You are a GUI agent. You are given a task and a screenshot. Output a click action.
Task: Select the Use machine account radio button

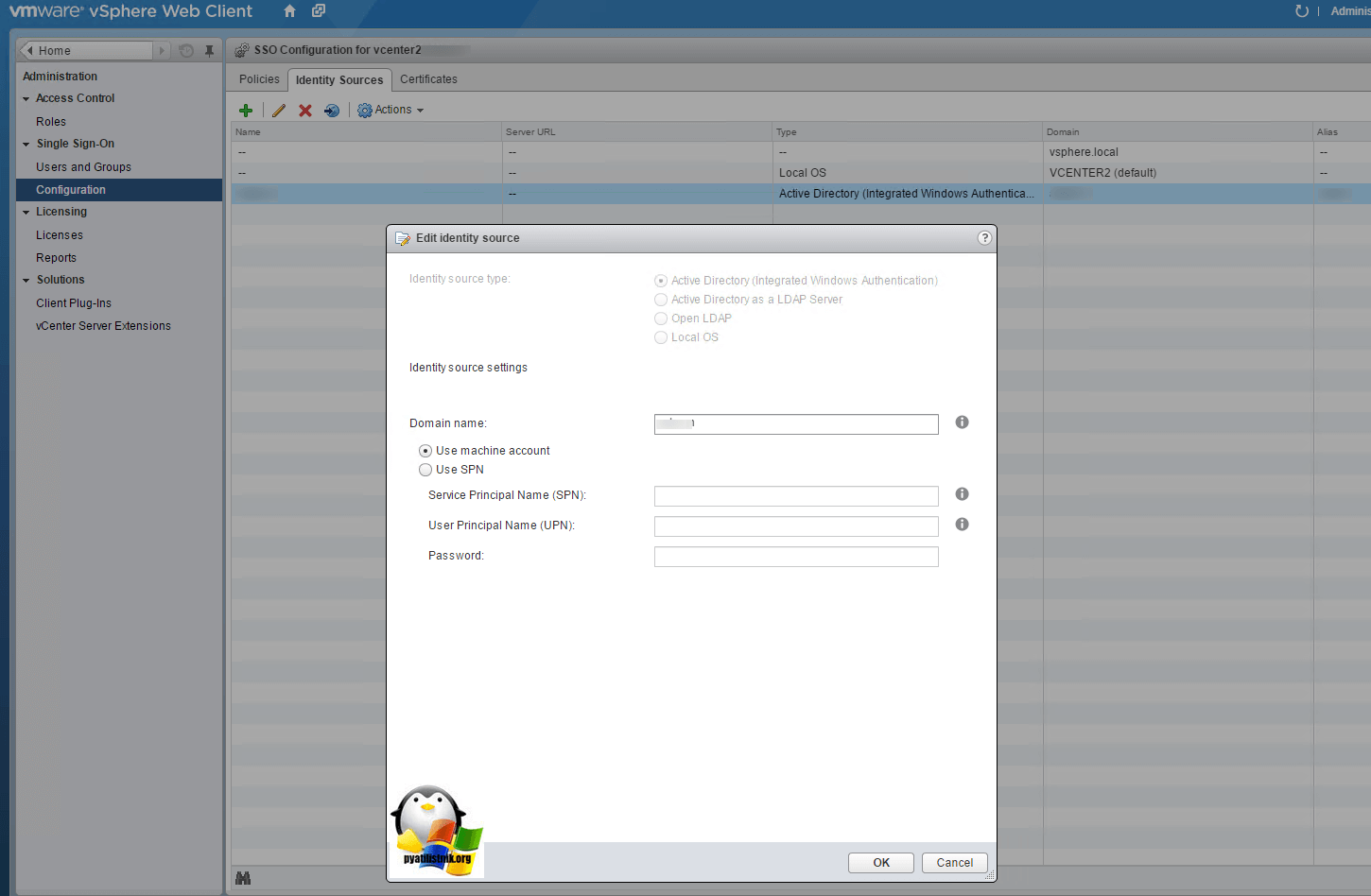pos(425,451)
